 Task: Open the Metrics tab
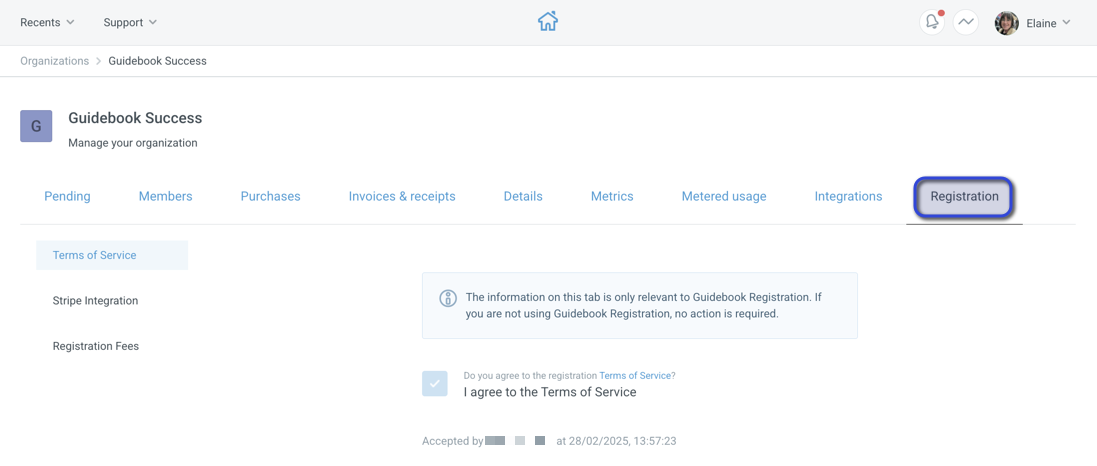point(612,197)
